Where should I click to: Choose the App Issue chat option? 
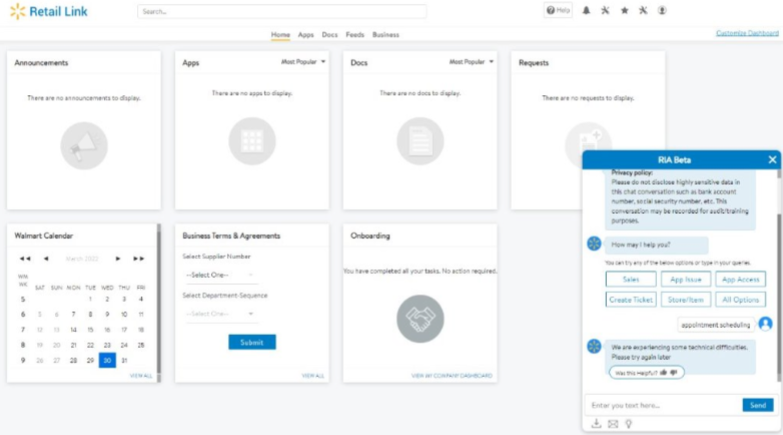pyautogui.click(x=686, y=279)
